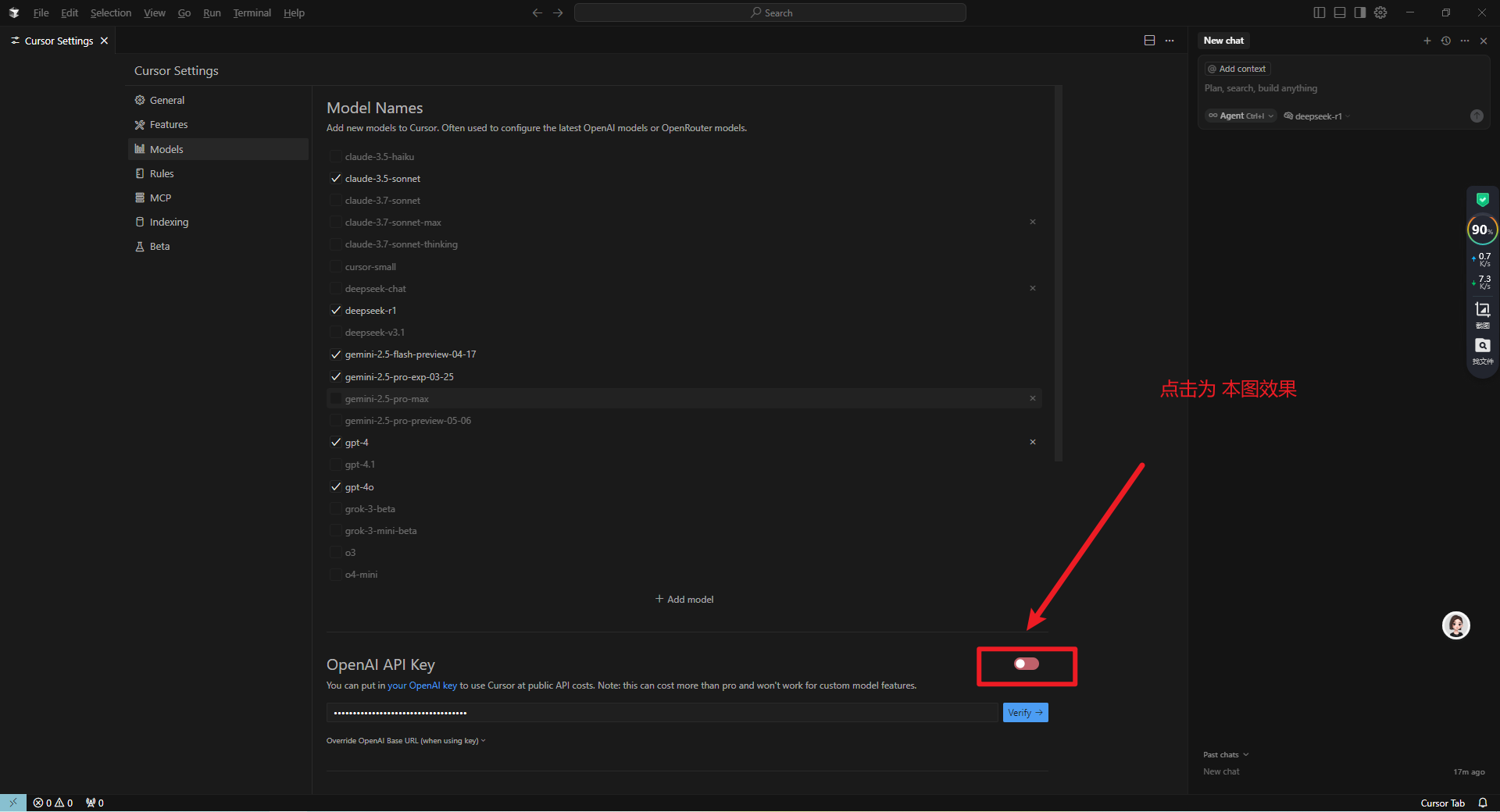Screen dimensions: 1500x812
Task: Open the Terminal menu
Action: (x=252, y=12)
